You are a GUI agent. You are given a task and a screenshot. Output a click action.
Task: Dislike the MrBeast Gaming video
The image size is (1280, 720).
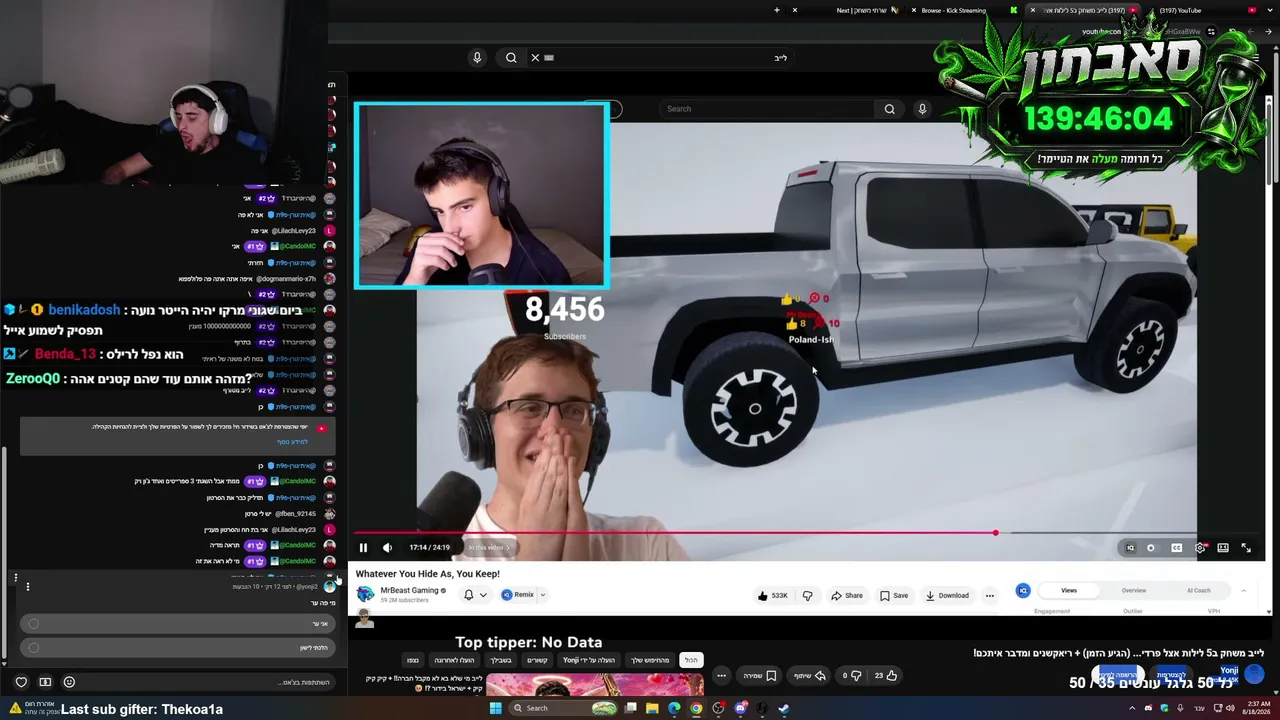click(x=807, y=595)
